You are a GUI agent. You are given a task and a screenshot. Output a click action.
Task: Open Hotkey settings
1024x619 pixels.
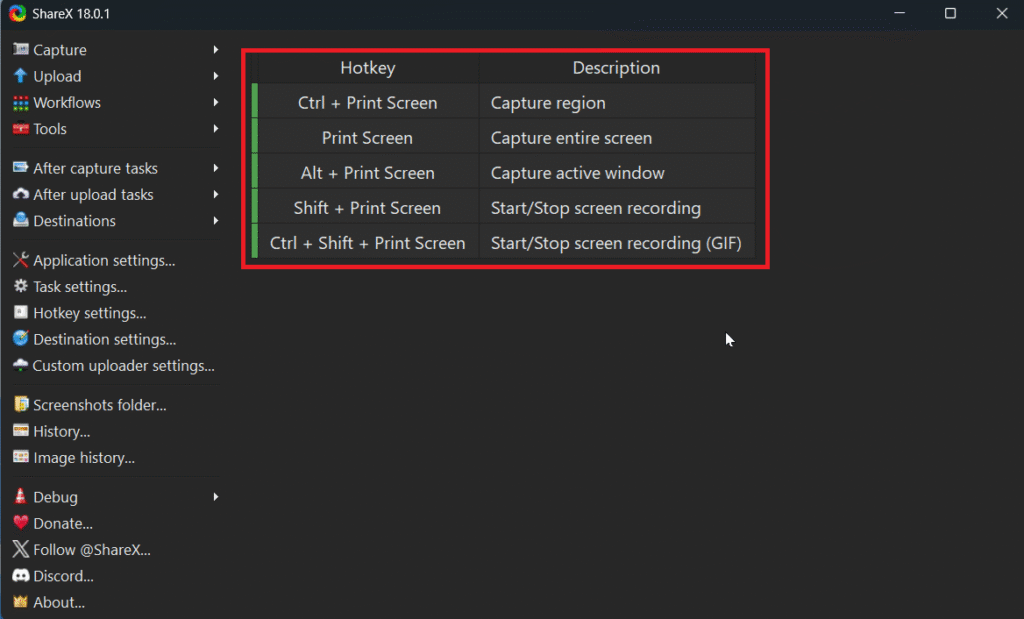click(x=89, y=313)
